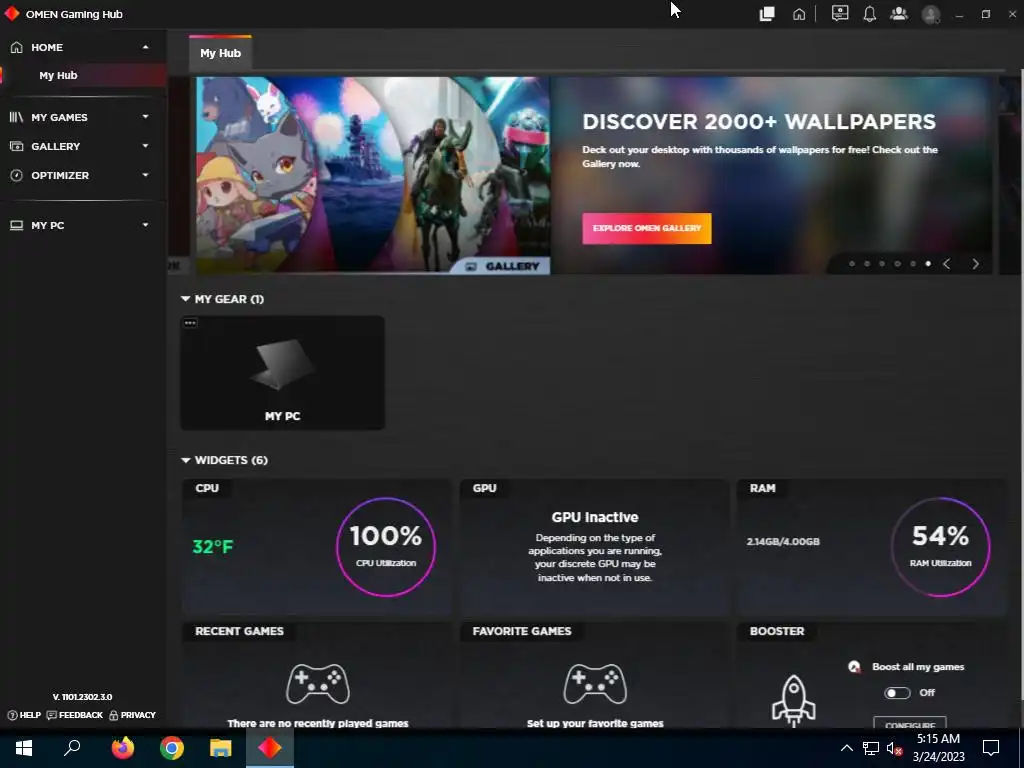Expand the MY GAMES dropdown arrow

145,117
